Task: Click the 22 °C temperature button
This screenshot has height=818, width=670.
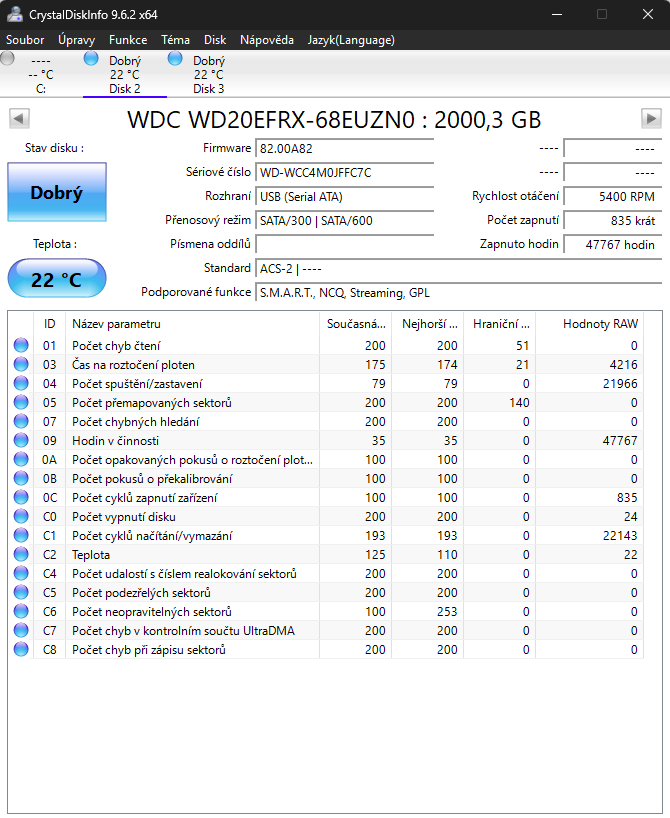Action: point(57,279)
